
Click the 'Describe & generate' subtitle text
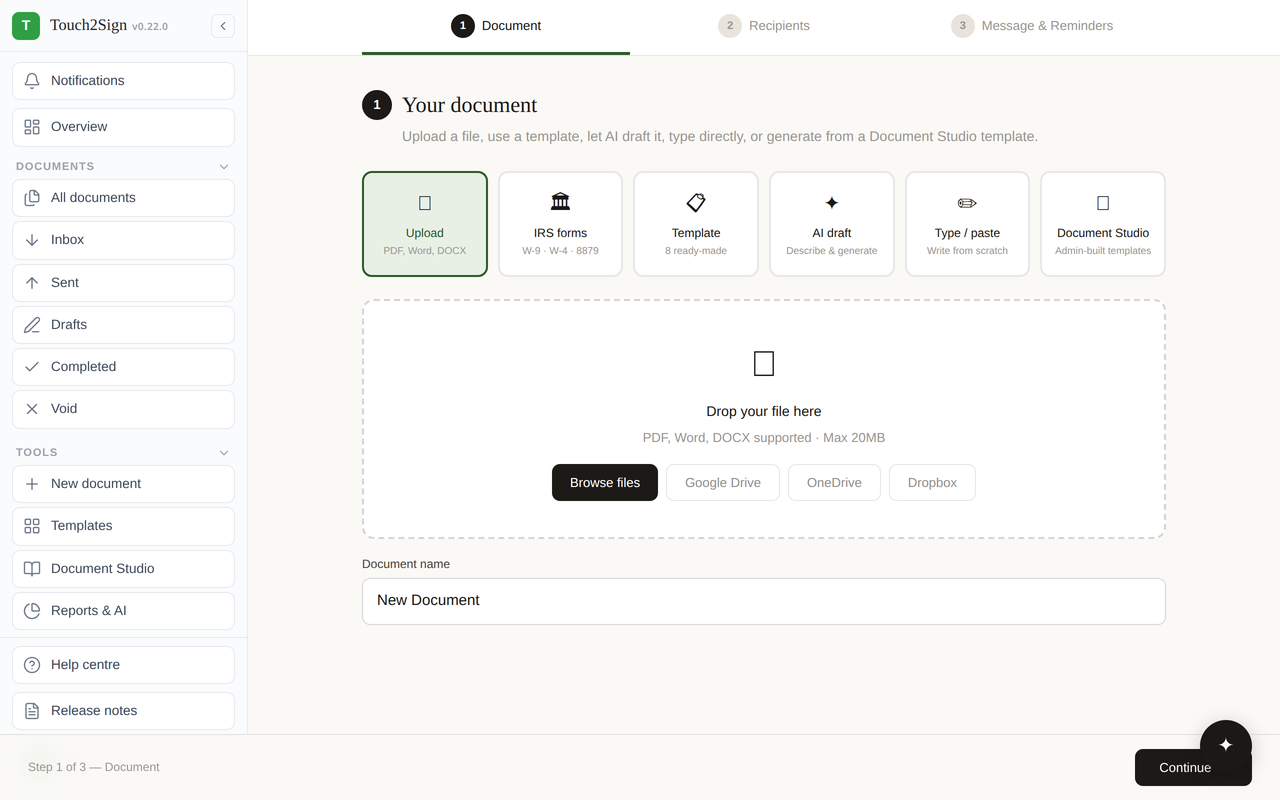pyautogui.click(x=832, y=251)
